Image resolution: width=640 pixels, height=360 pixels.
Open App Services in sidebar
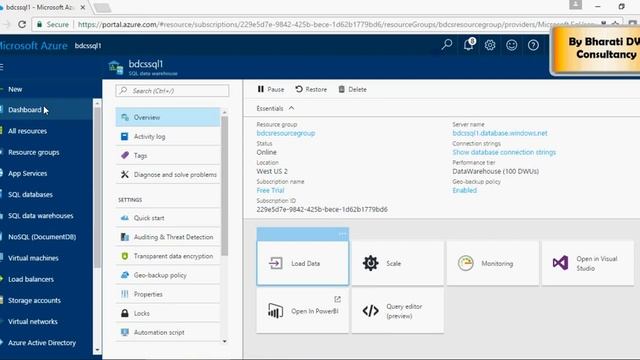click(46, 173)
